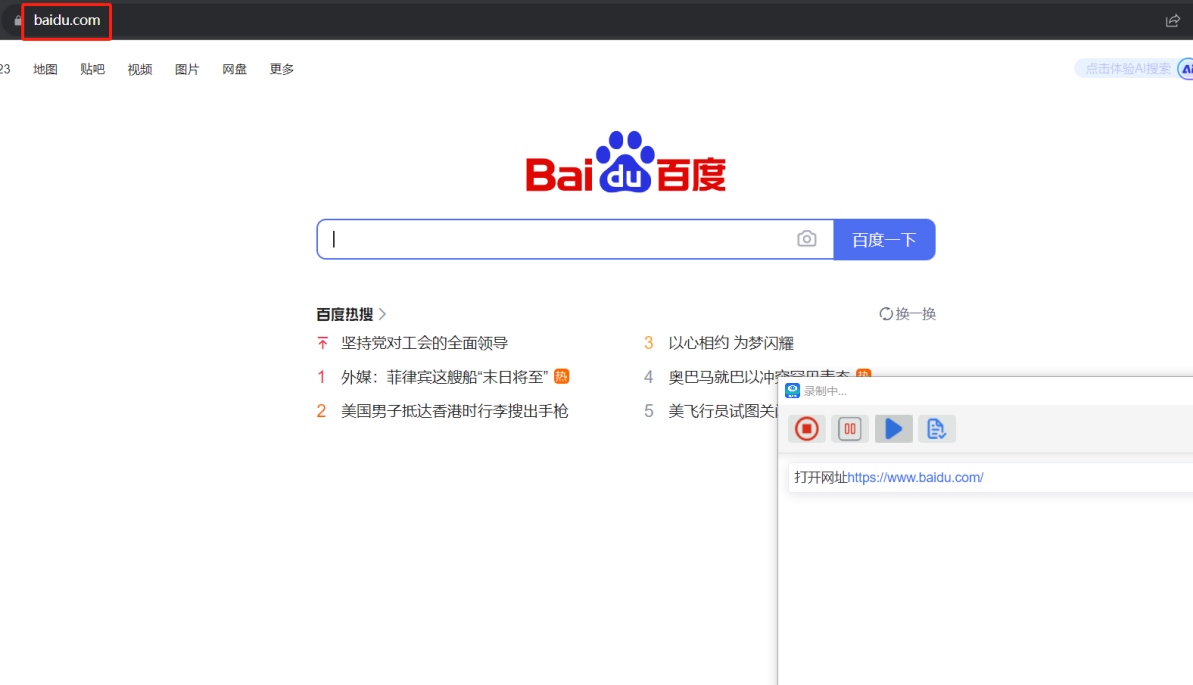Open hot search 坚持党对工会的全面领导

point(424,343)
